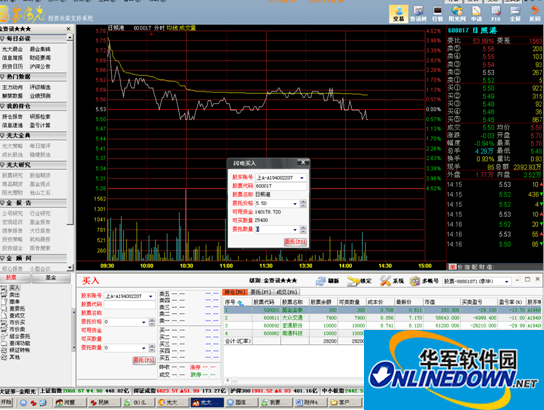Click the 全屏 fullscreen toolbar icon
Image resolution: width=544 pixels, height=410 pixels.
pos(515,14)
